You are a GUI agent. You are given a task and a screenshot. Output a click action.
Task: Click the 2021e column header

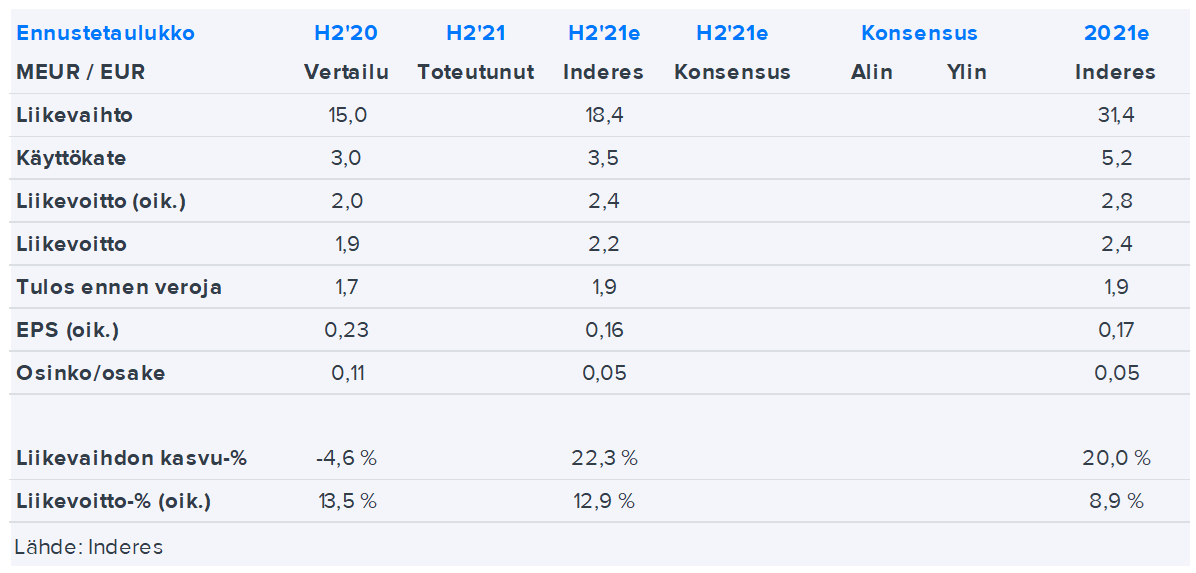pyautogui.click(x=1116, y=33)
